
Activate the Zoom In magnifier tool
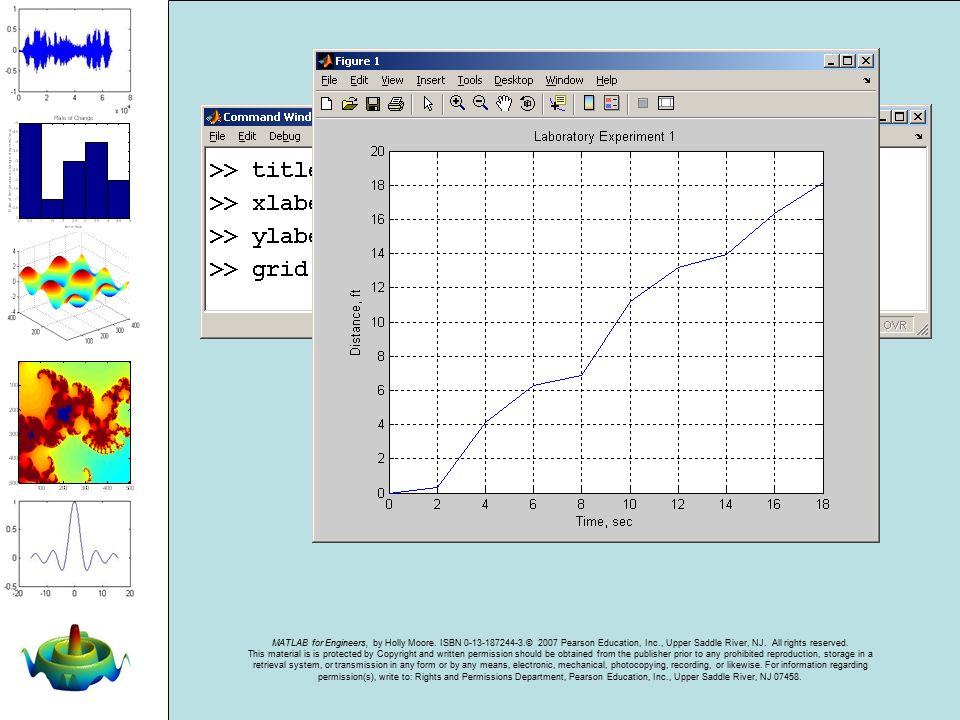click(x=457, y=103)
